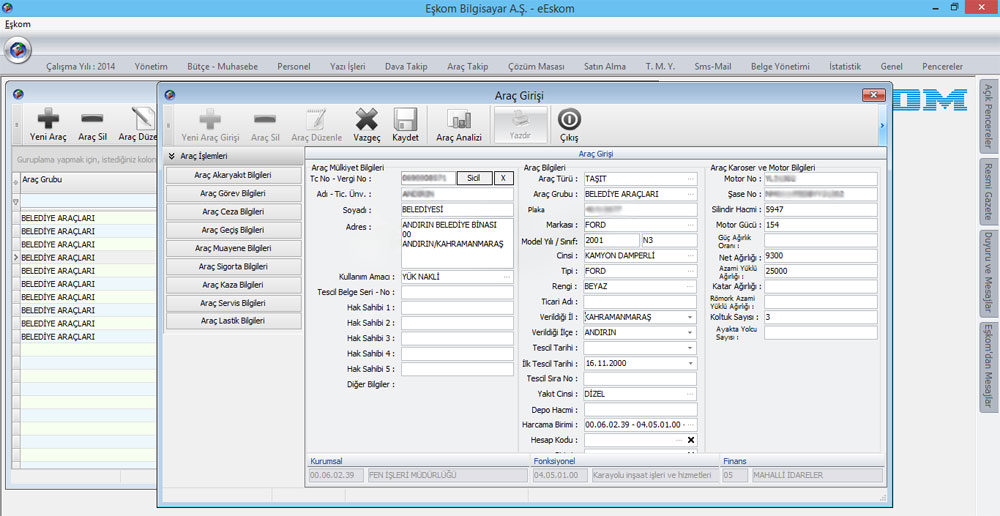Open Araç Sigorta Bilgileri
The width and height of the screenshot is (1000, 516).
coord(233,267)
